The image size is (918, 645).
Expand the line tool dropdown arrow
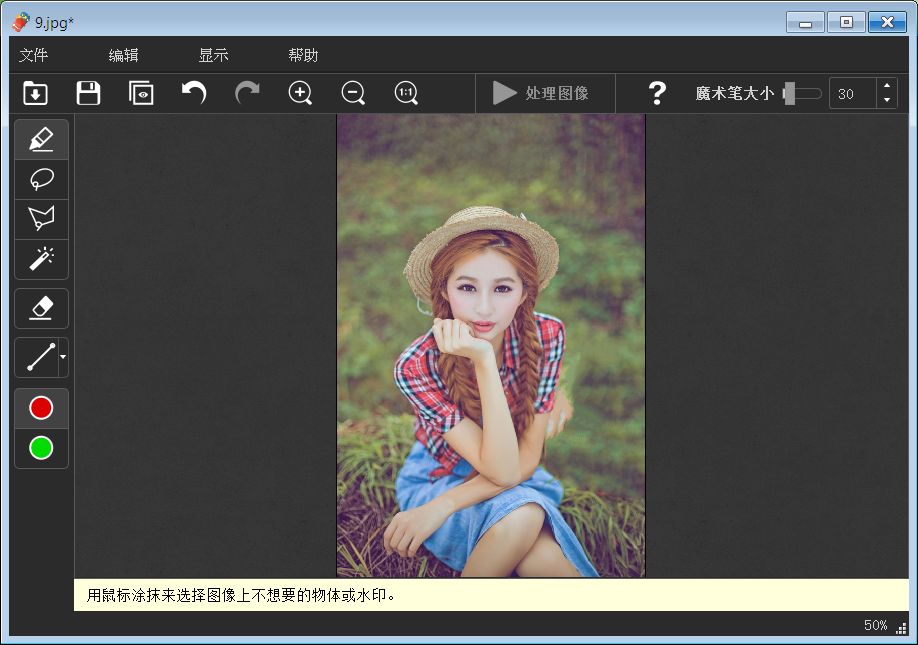[x=63, y=357]
